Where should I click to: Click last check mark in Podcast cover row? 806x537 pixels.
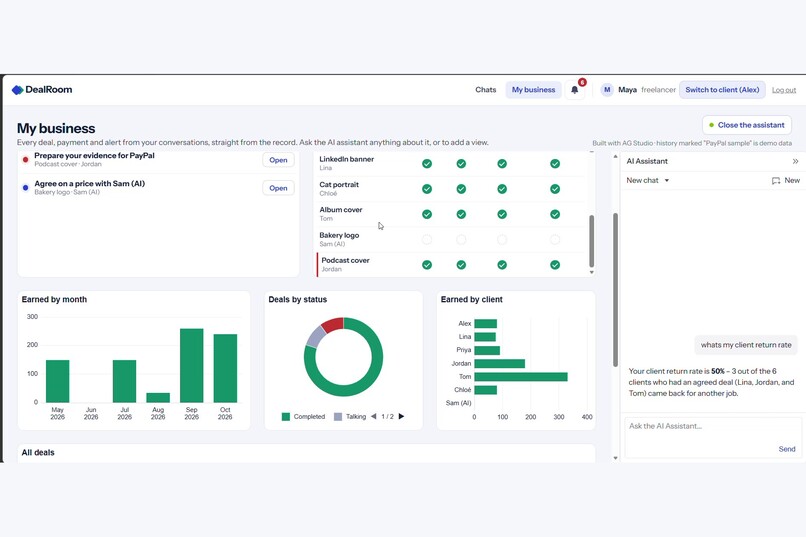click(555, 265)
